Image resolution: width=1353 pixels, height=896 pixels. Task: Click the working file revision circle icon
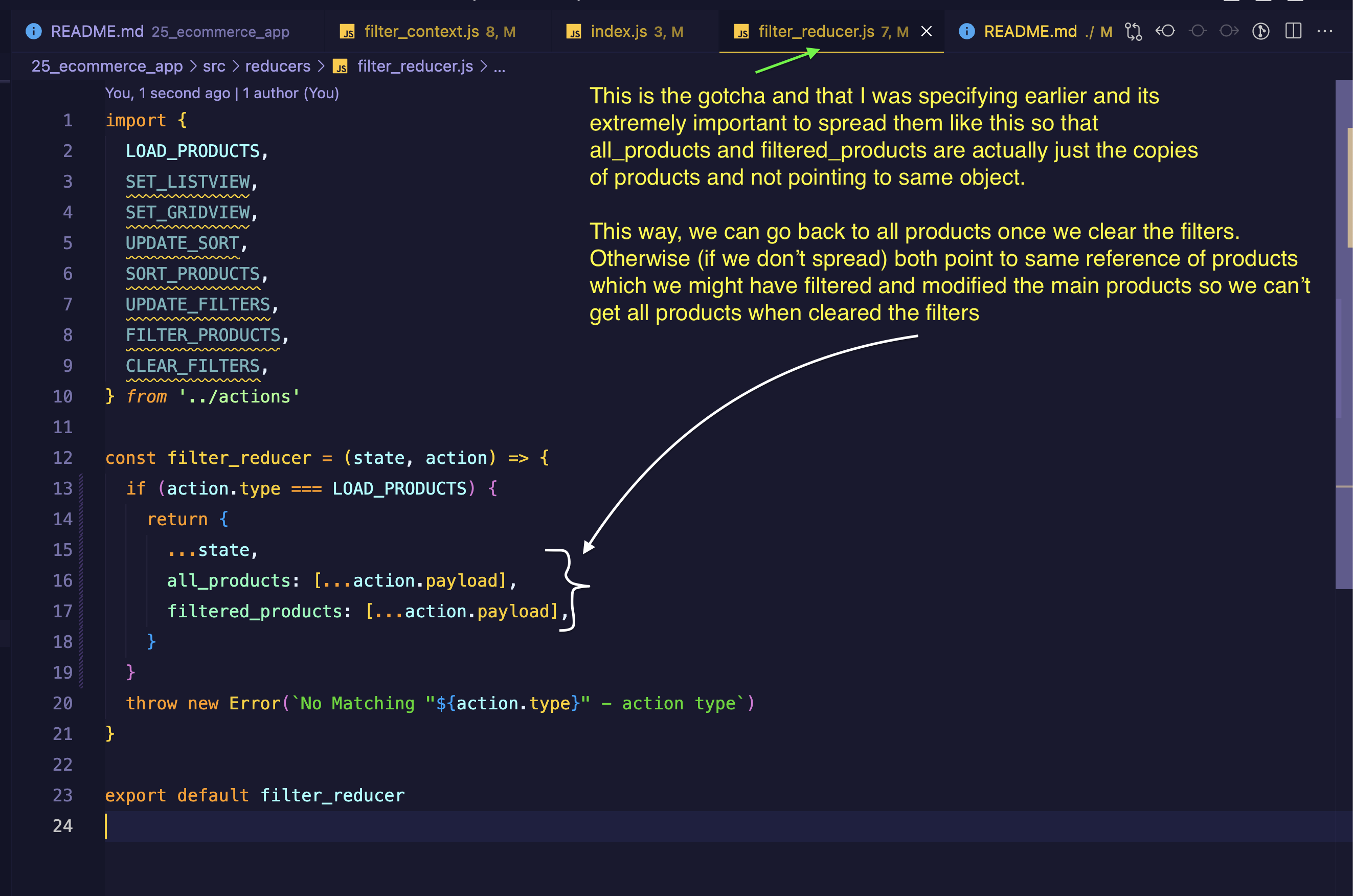click(x=1198, y=31)
